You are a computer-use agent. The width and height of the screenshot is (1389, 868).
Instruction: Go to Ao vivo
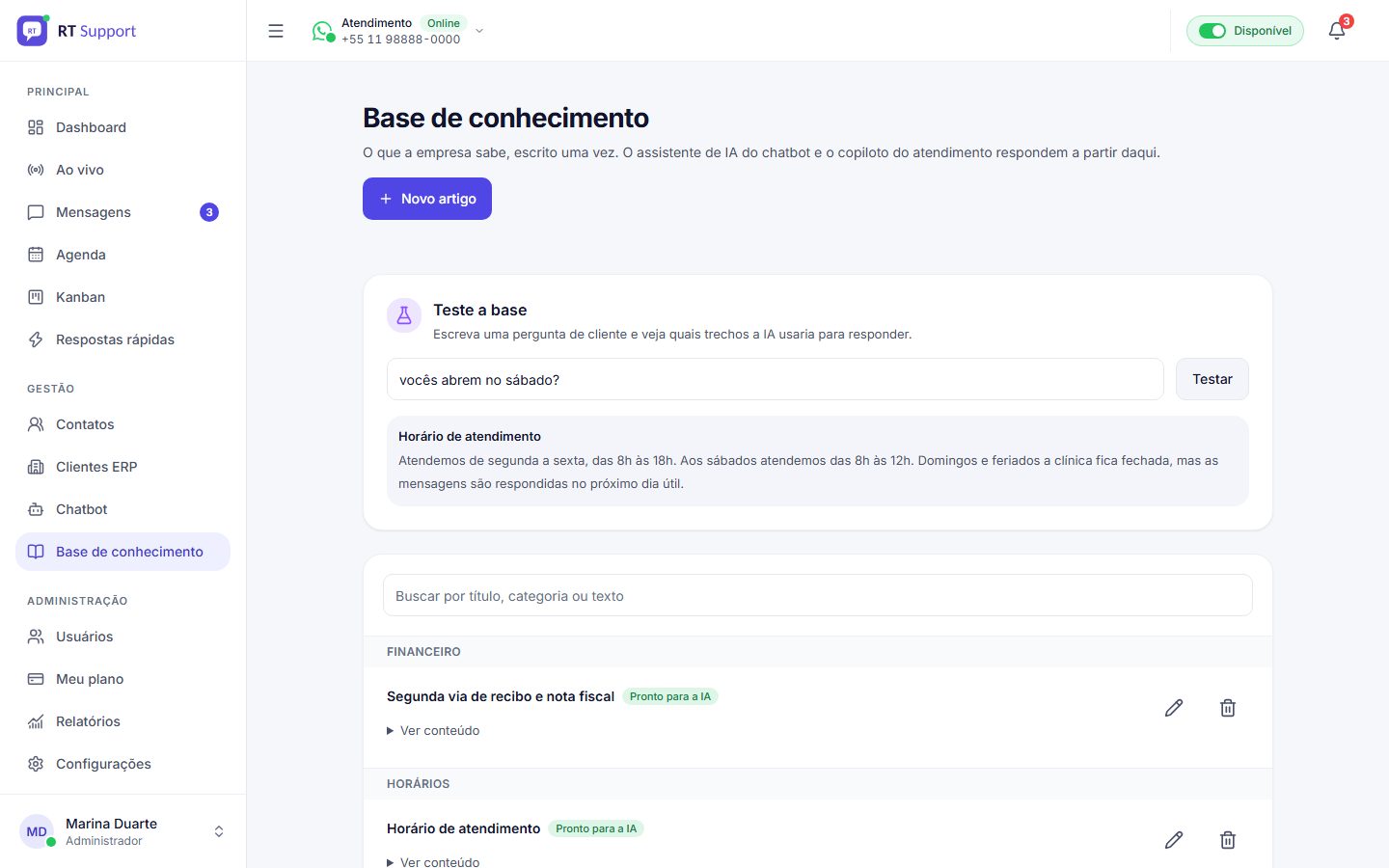tap(123, 170)
